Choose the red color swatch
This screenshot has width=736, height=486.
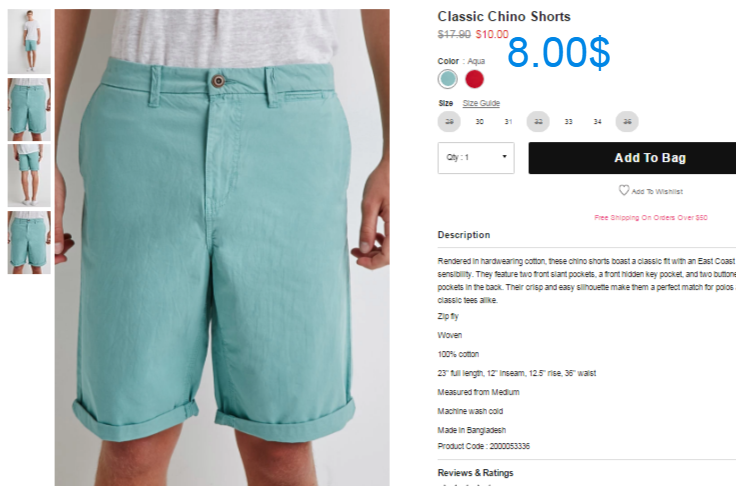[x=475, y=79]
